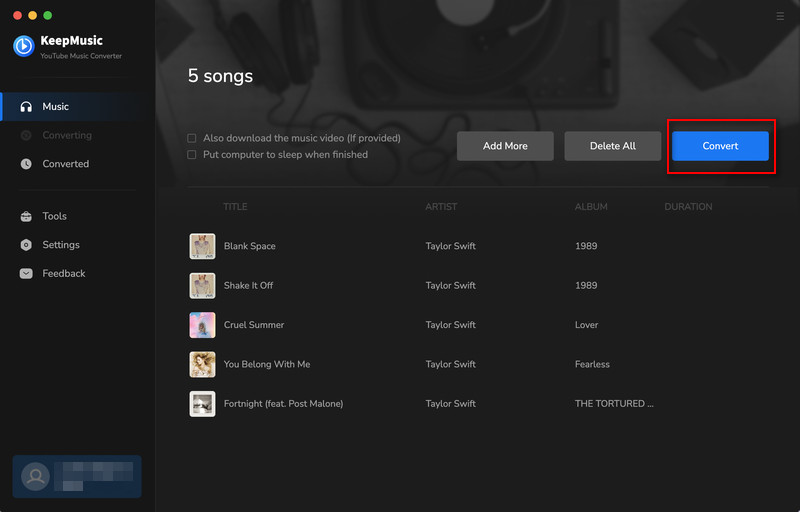800x512 pixels.
Task: Click the You Belong With Me thumbnail
Action: click(203, 365)
